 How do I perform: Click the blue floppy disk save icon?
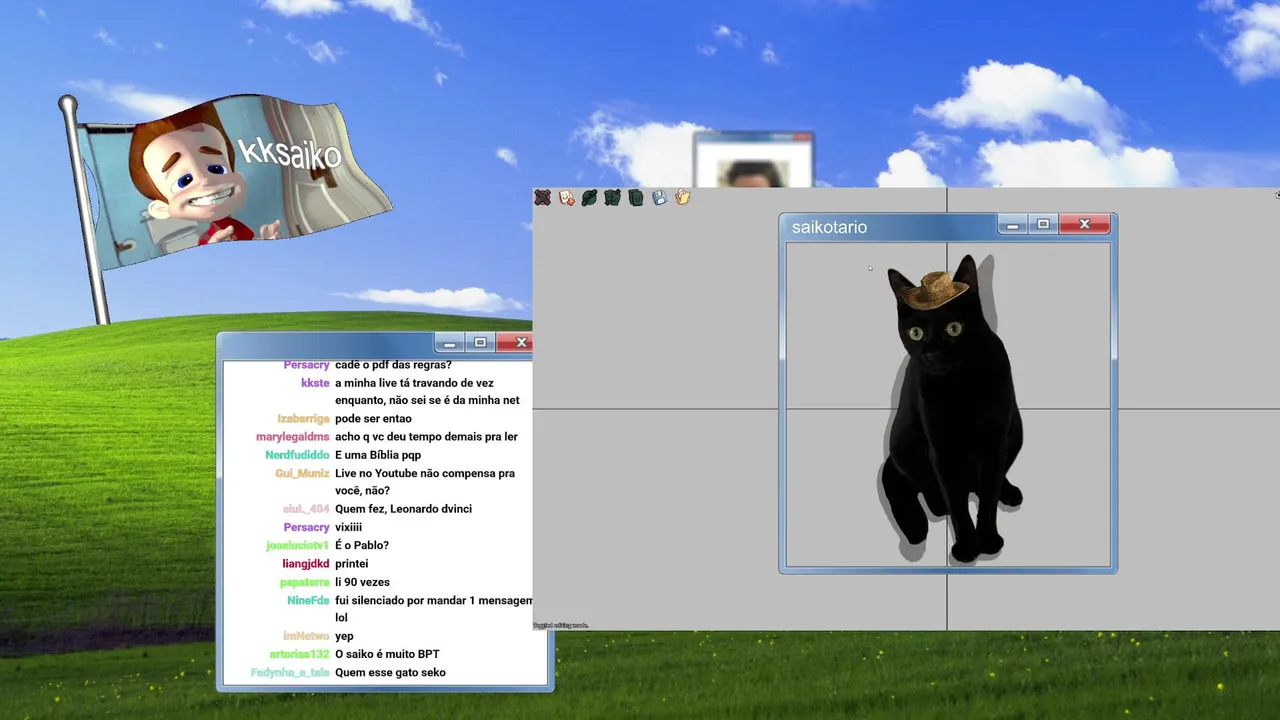coord(659,198)
